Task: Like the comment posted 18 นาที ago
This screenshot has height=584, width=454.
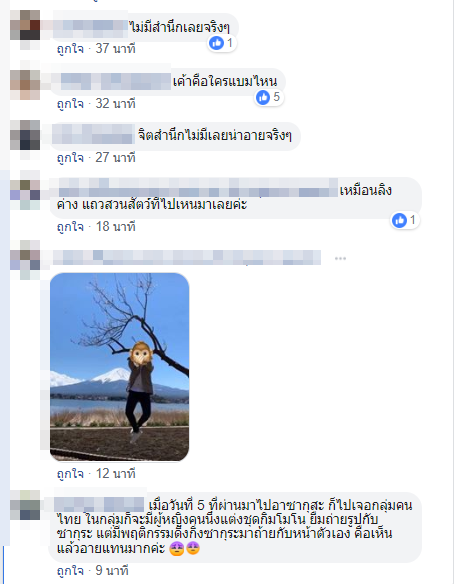Action: pos(70,226)
